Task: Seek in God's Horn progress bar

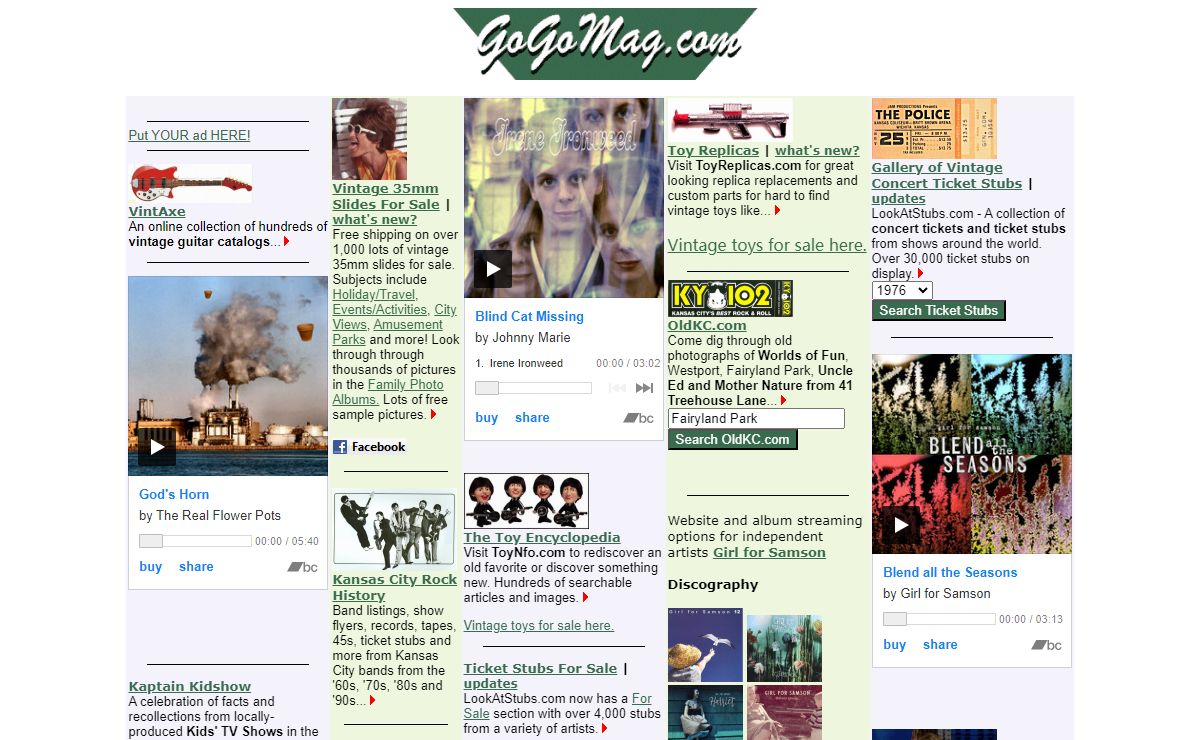Action: 195,541
